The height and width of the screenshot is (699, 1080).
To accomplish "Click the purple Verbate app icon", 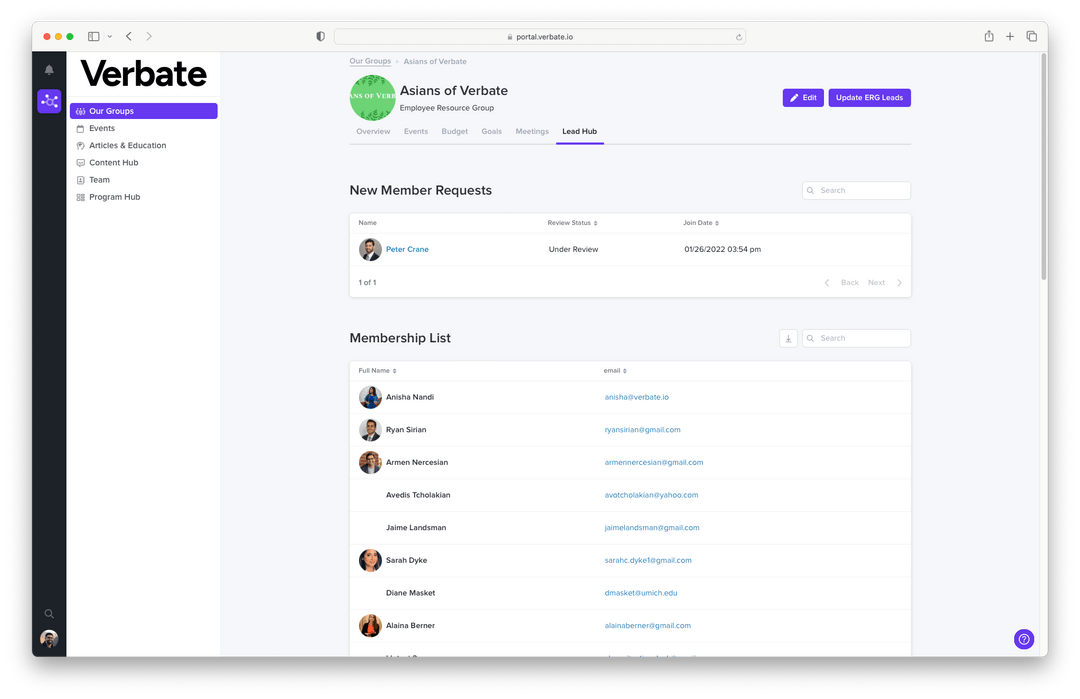I will [48, 101].
